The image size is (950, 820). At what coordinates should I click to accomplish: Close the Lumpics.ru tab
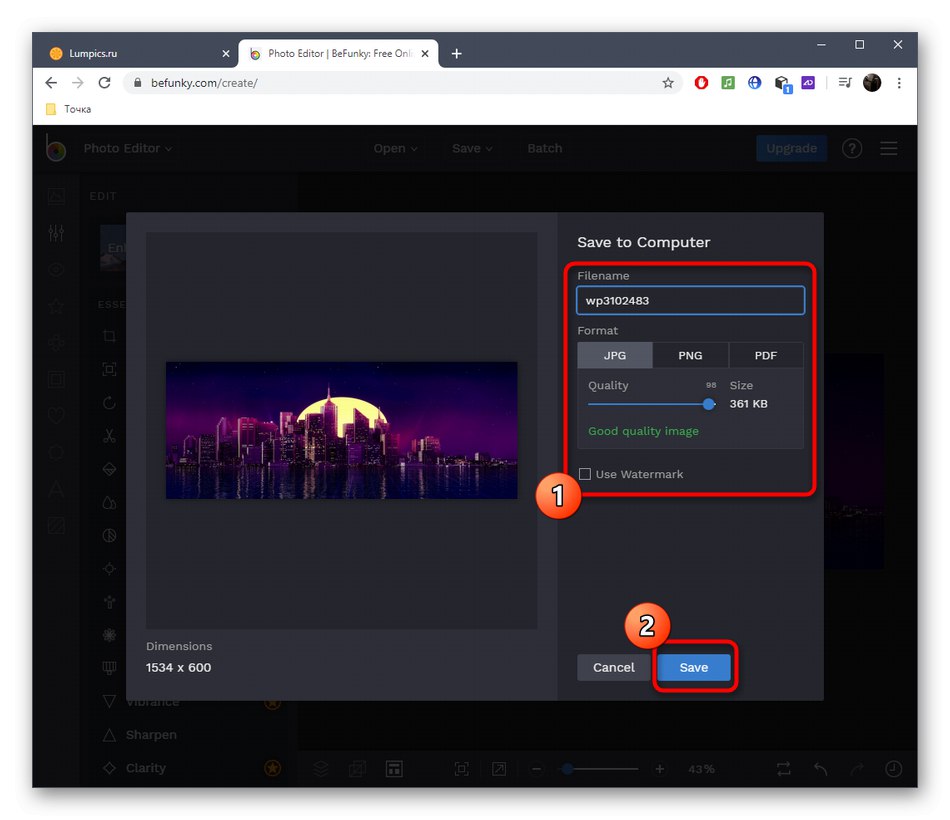[x=225, y=53]
